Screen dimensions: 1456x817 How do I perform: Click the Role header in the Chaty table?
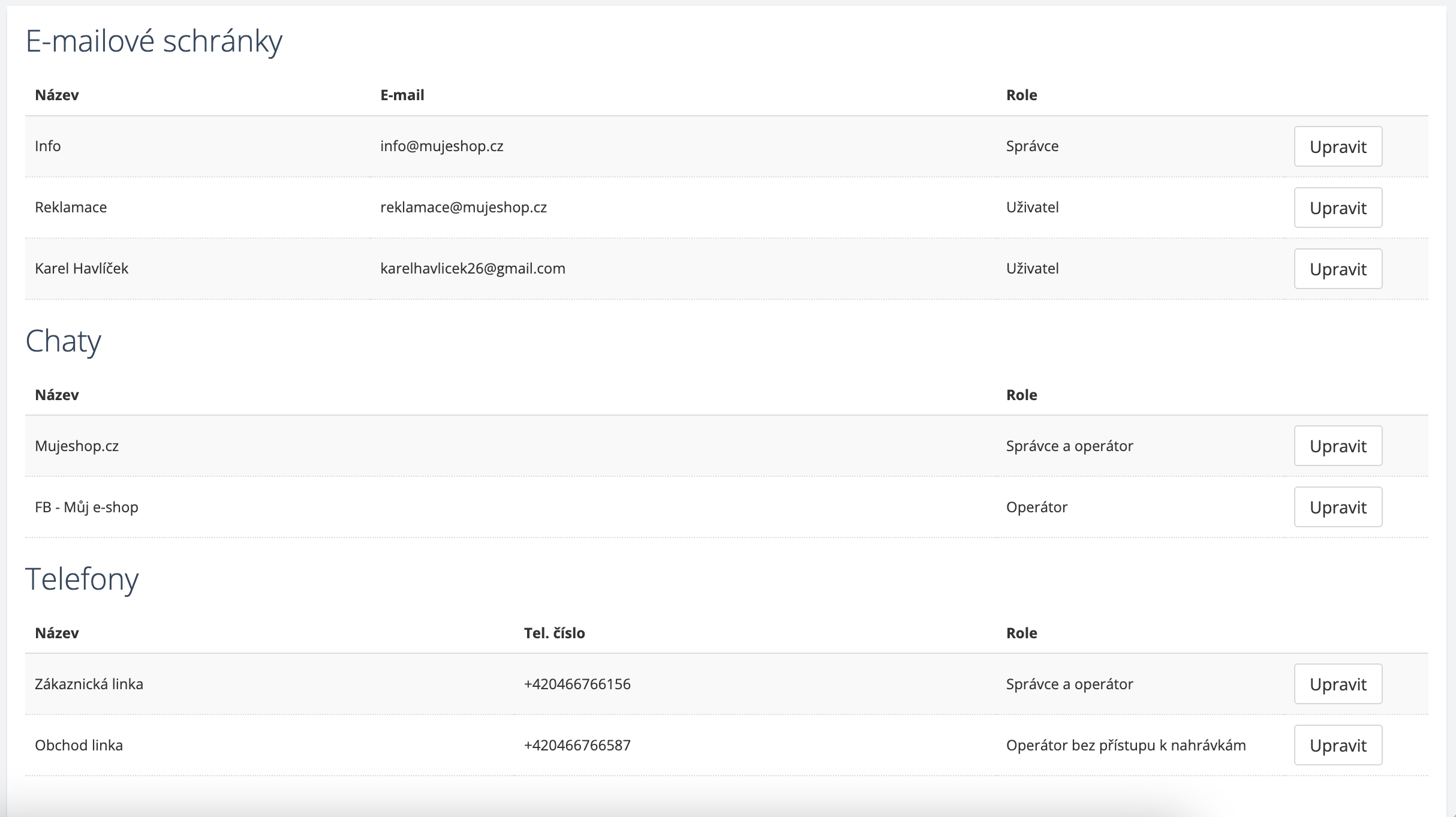(1021, 395)
